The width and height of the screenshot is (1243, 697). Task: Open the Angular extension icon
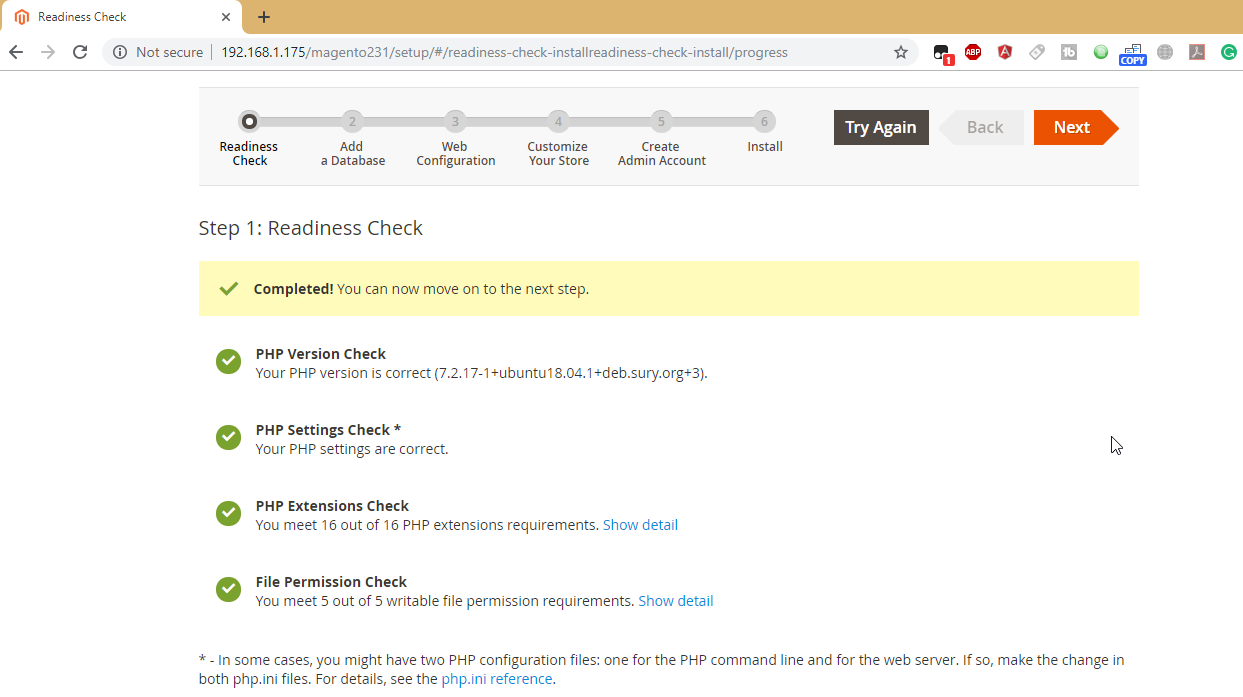[x=1005, y=52]
